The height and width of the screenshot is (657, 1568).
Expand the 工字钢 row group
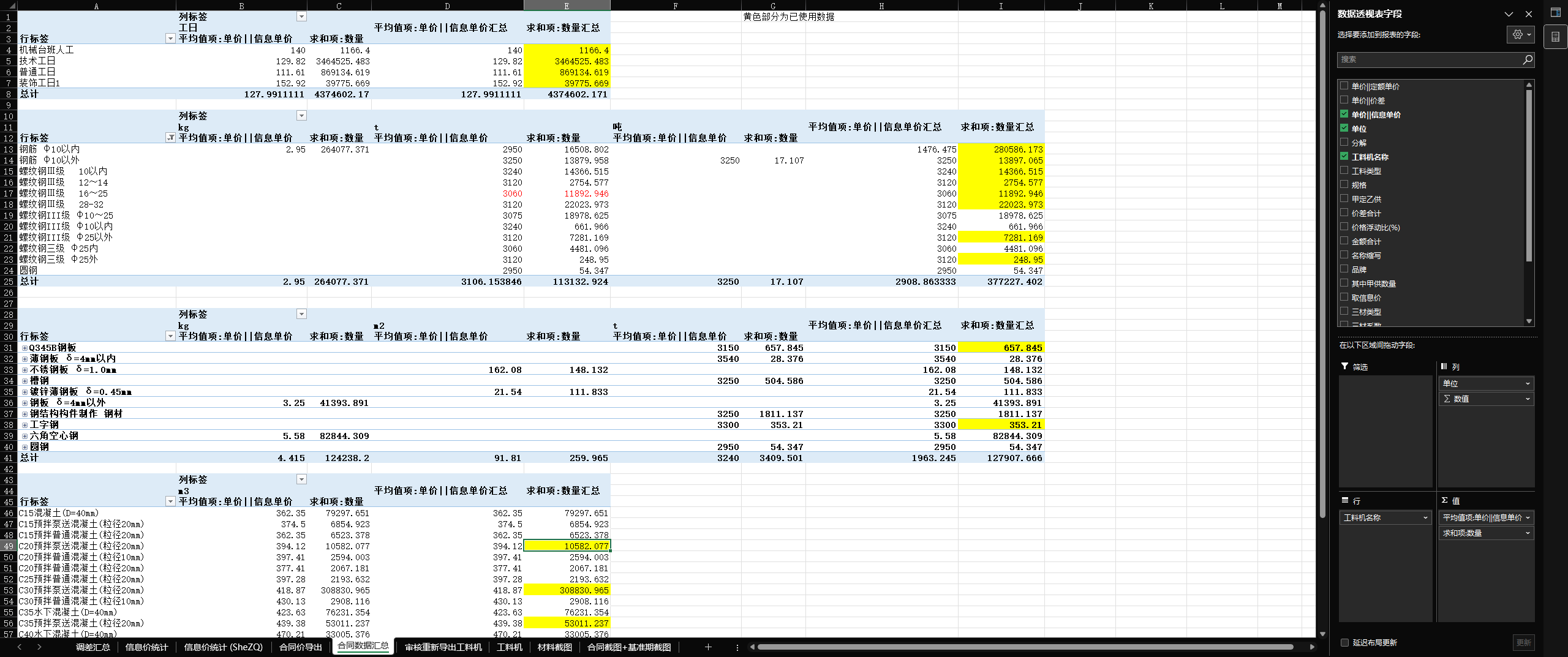click(x=25, y=425)
